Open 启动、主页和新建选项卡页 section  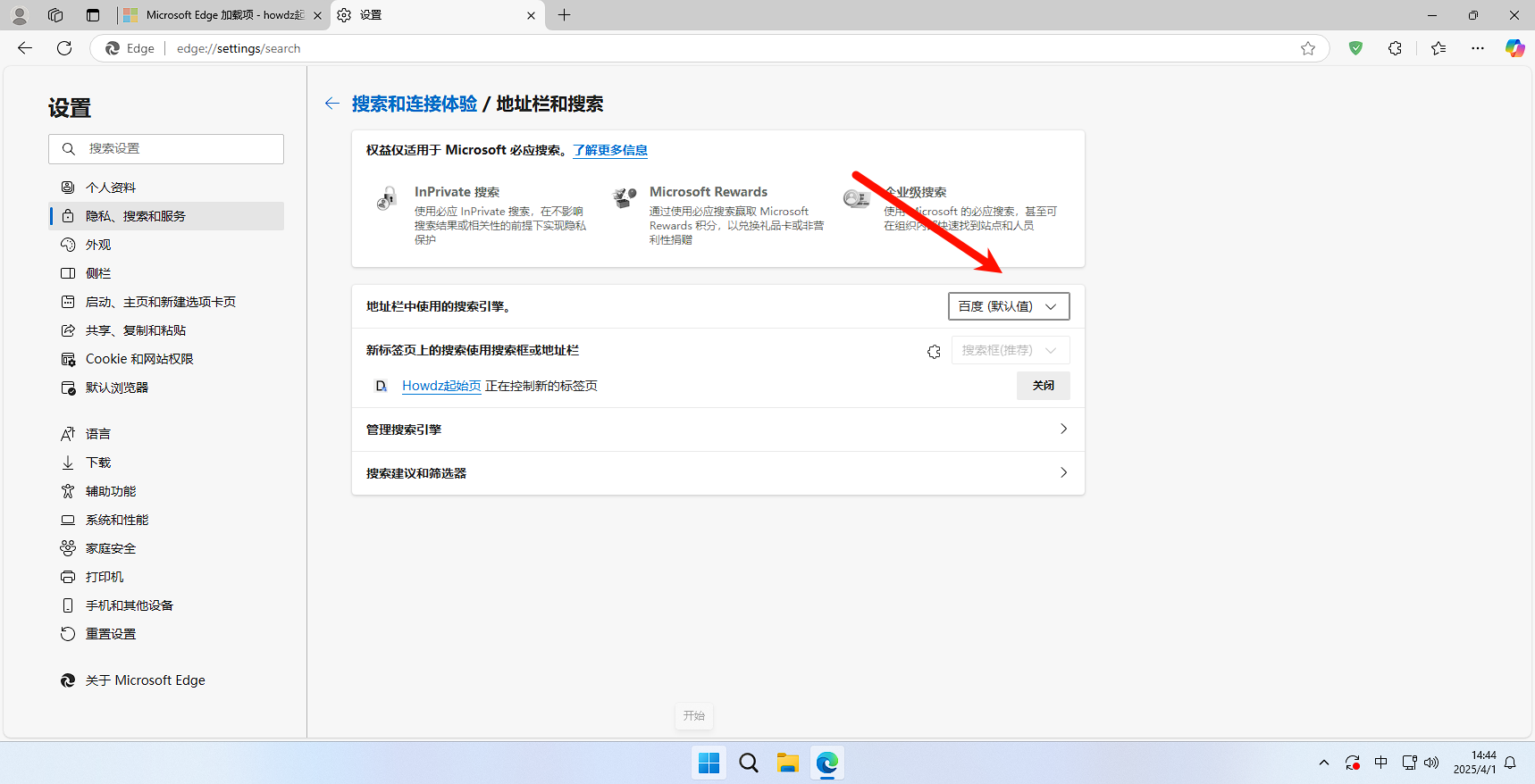[x=166, y=302]
